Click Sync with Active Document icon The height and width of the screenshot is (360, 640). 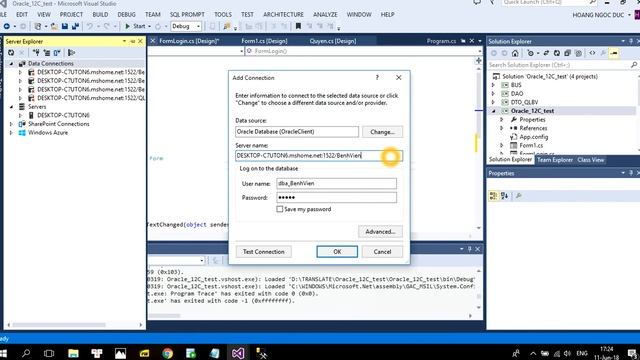tap(546, 53)
